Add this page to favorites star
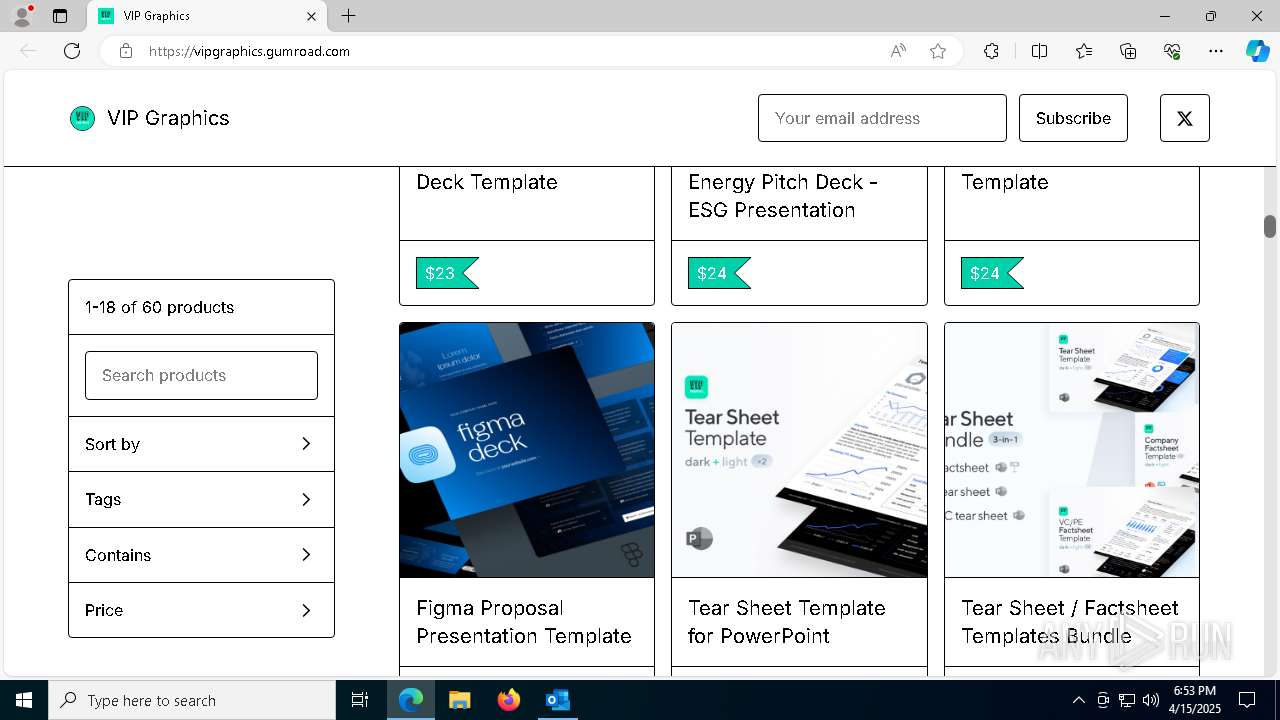Image resolution: width=1280 pixels, height=720 pixels. tap(938, 51)
